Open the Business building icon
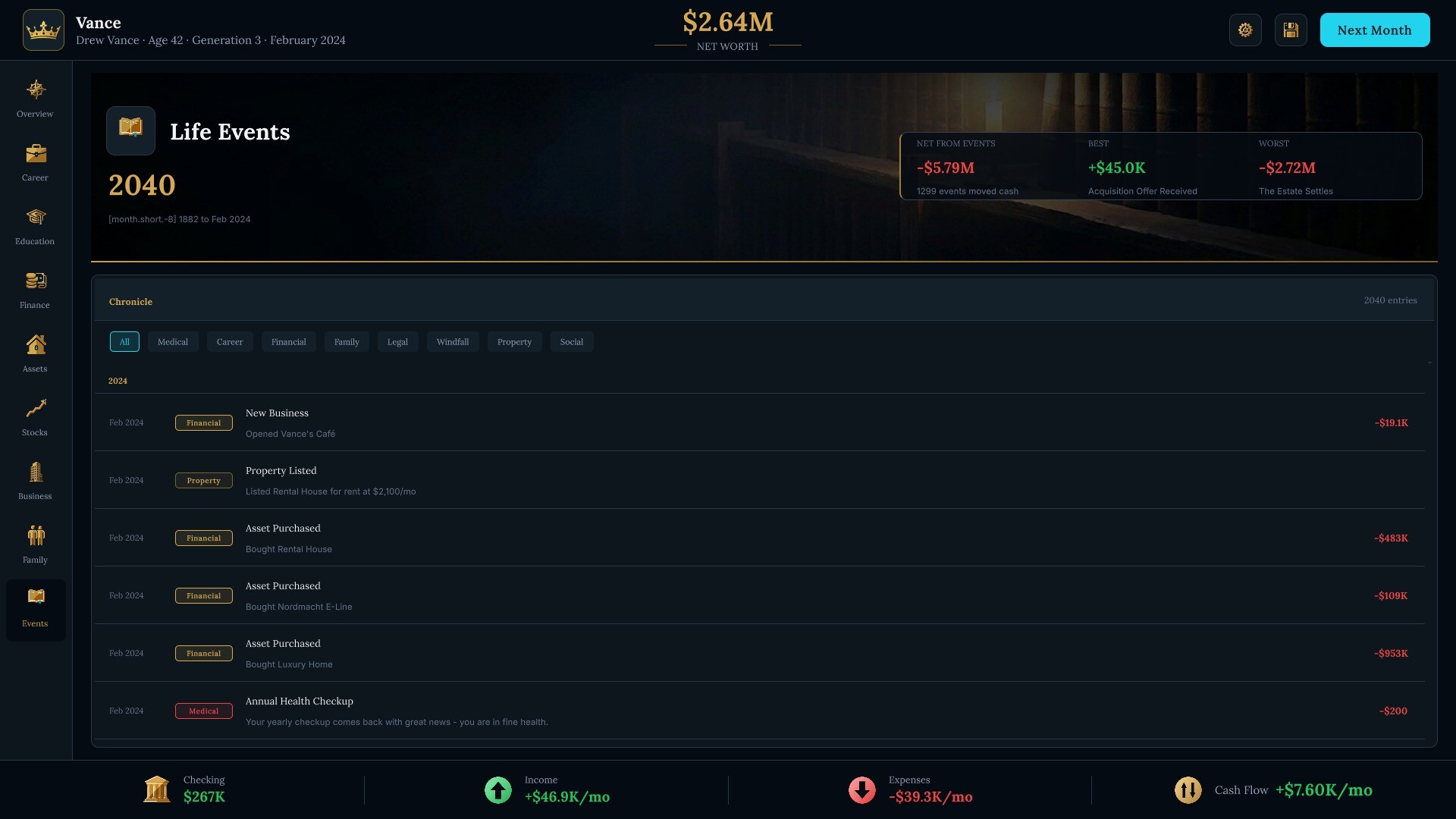Viewport: 1456px width, 819px height. 36,472
